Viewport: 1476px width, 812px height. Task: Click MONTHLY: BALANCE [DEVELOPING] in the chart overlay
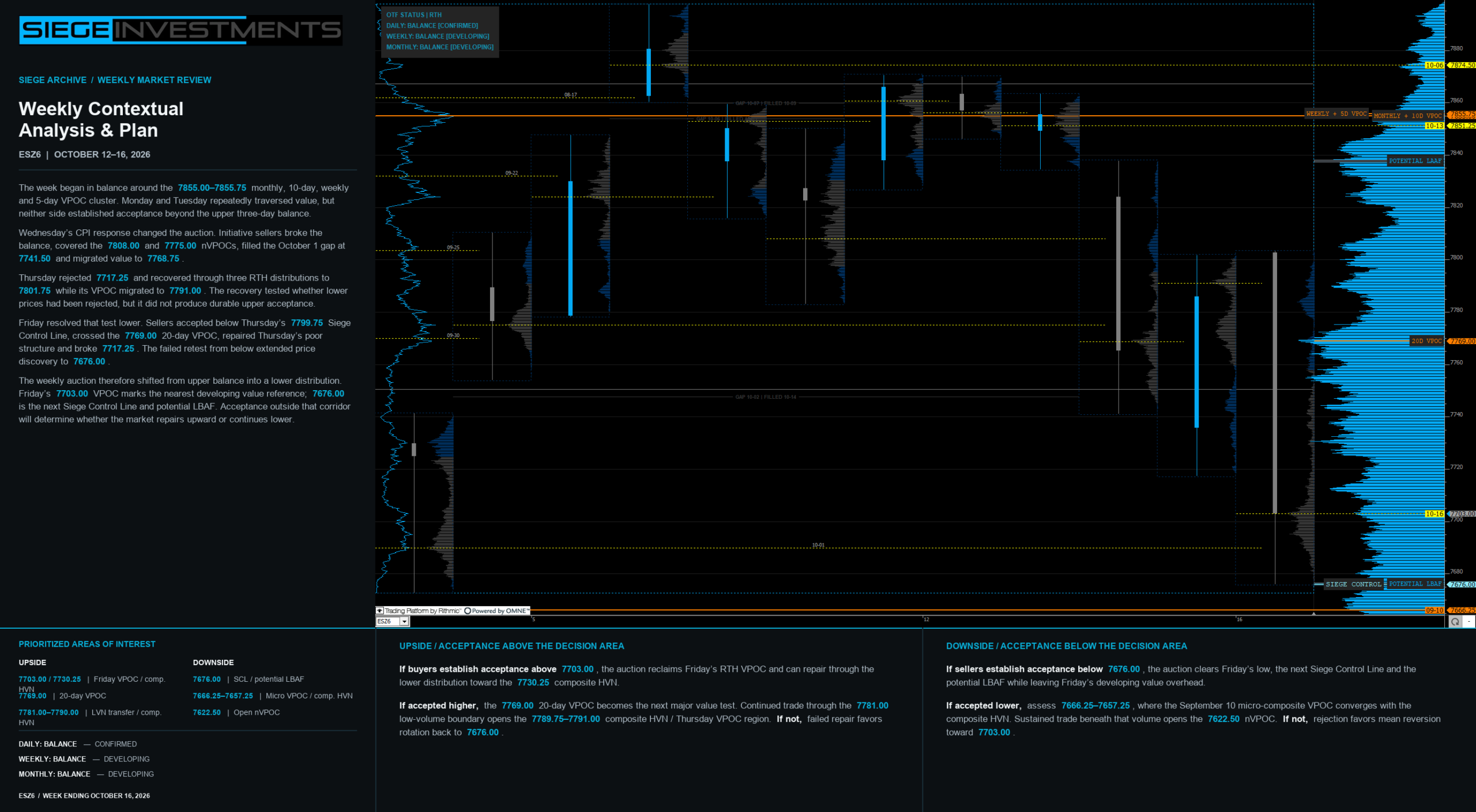pyautogui.click(x=440, y=47)
